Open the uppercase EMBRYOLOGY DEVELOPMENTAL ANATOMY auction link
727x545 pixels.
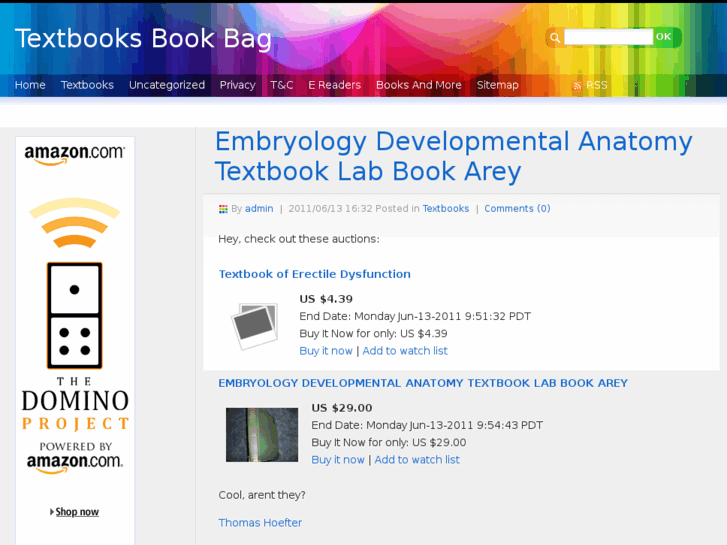423,383
